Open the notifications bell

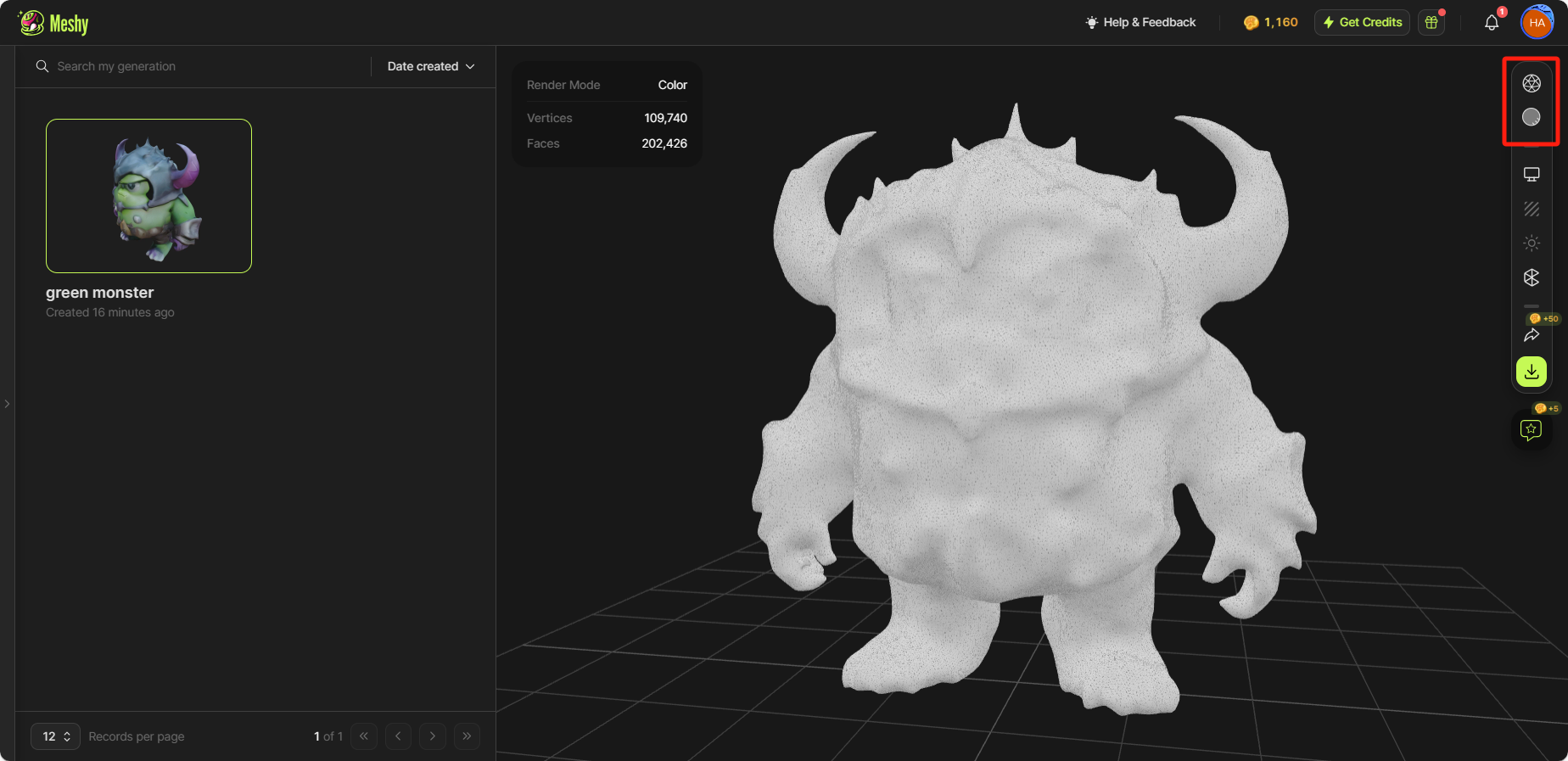1492,23
